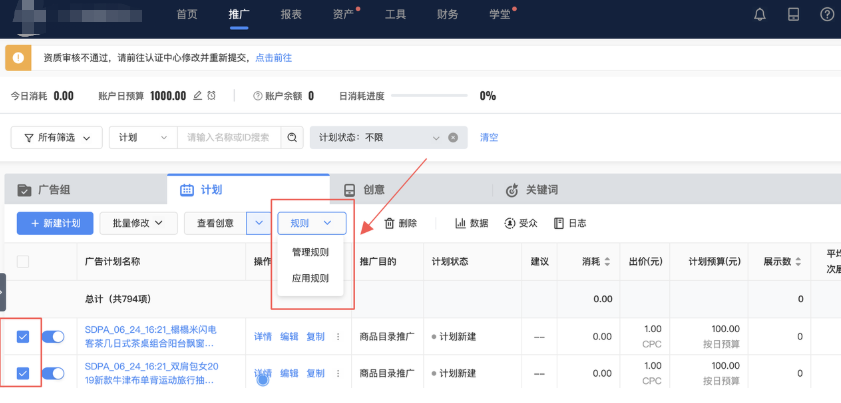Image resolution: width=841 pixels, height=403 pixels.
Task: Switch to the 创意 tab
Action: click(x=411, y=190)
